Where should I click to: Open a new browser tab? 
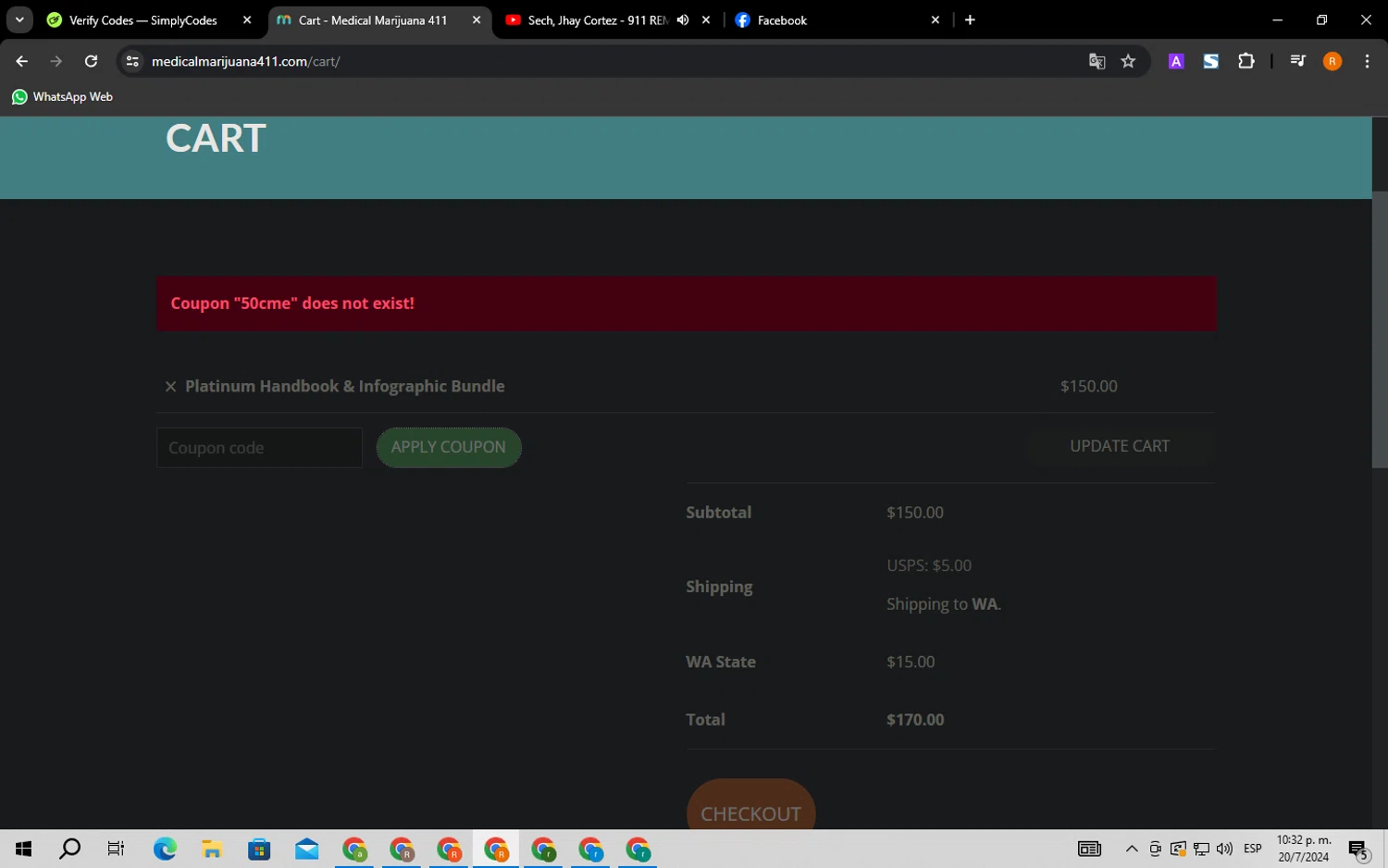[x=970, y=20]
